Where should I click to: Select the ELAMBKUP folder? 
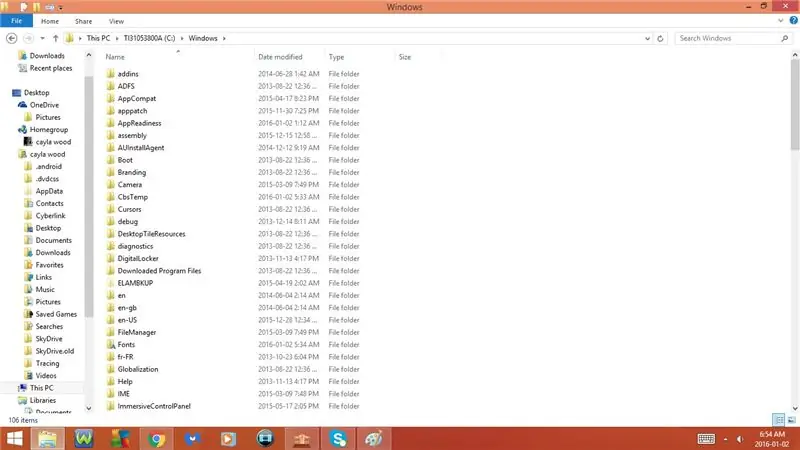pyautogui.click(x=135, y=283)
